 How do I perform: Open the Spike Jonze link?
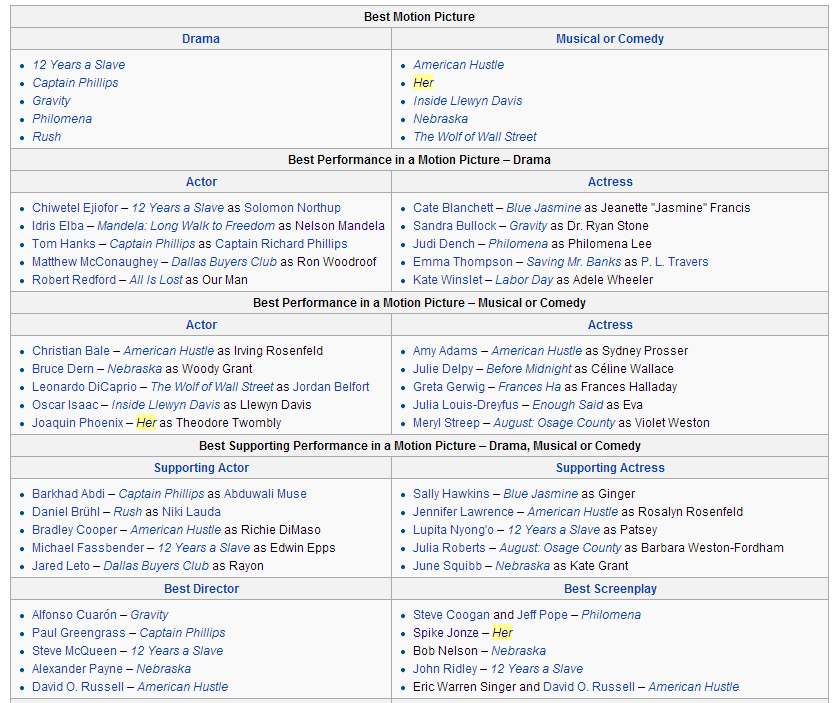(446, 634)
